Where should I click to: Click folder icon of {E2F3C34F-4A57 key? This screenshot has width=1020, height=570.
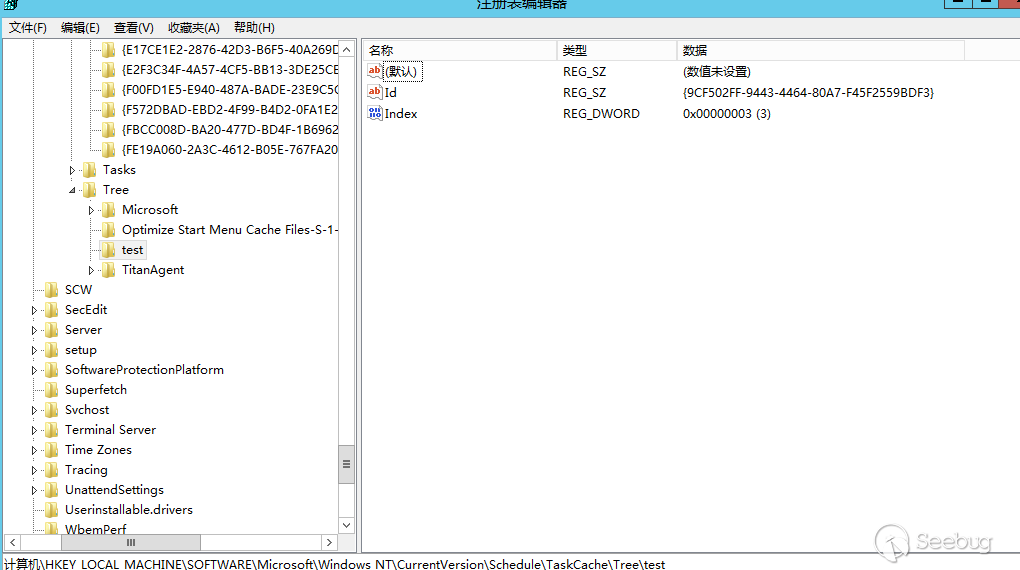coord(109,70)
